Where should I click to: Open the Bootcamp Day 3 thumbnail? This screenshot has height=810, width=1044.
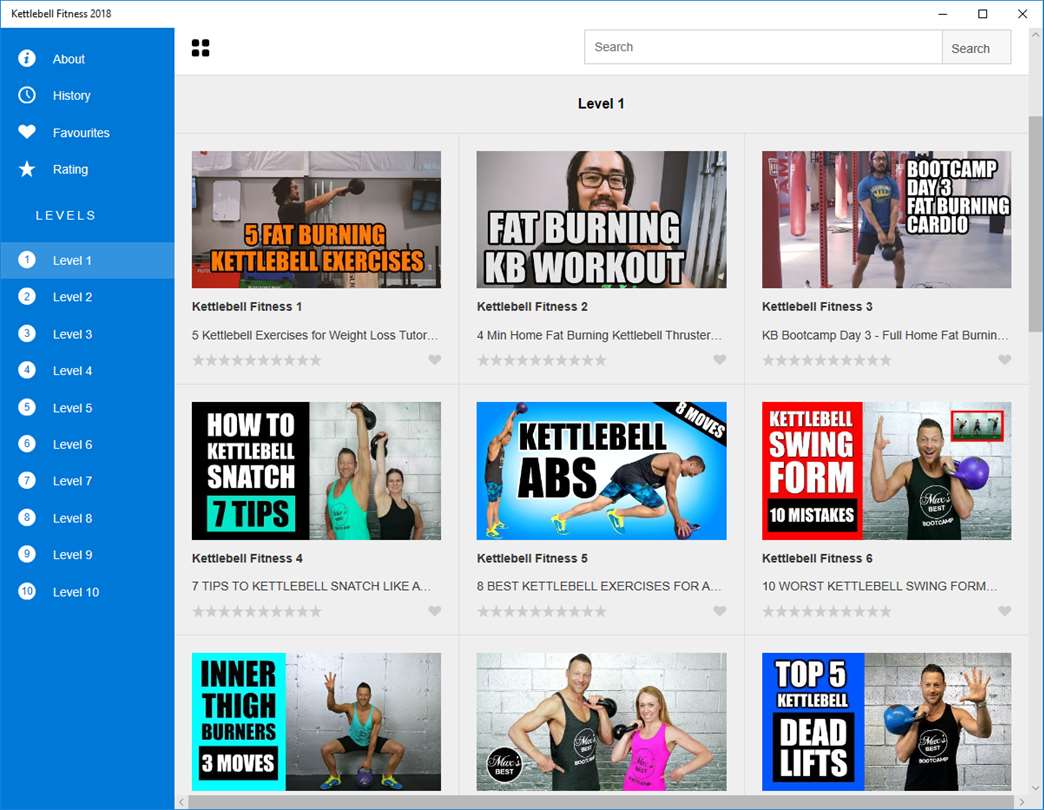coord(886,220)
